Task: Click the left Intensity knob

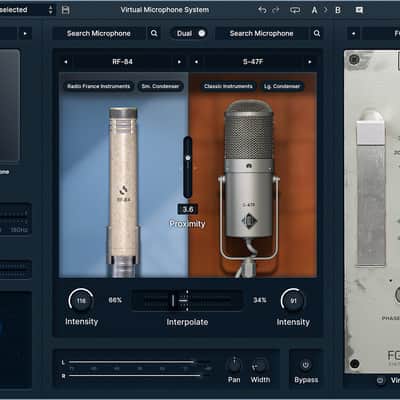Action: coord(81,301)
